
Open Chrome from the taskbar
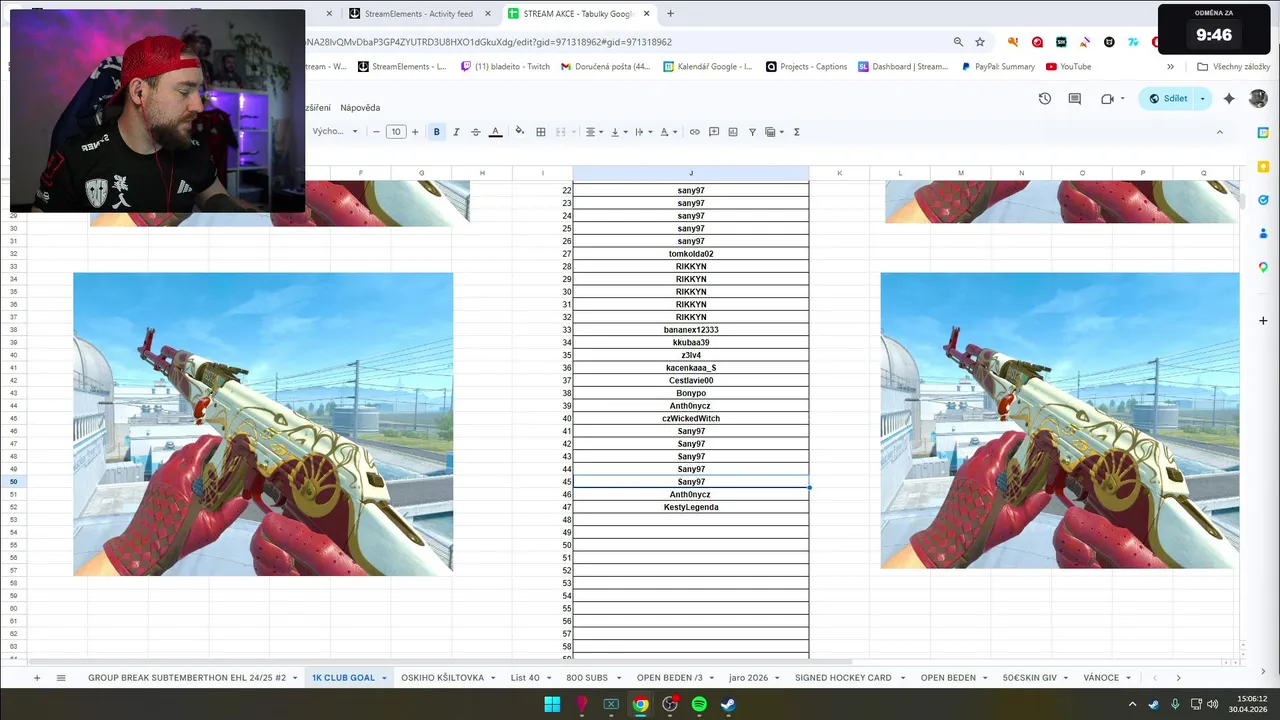coord(640,704)
